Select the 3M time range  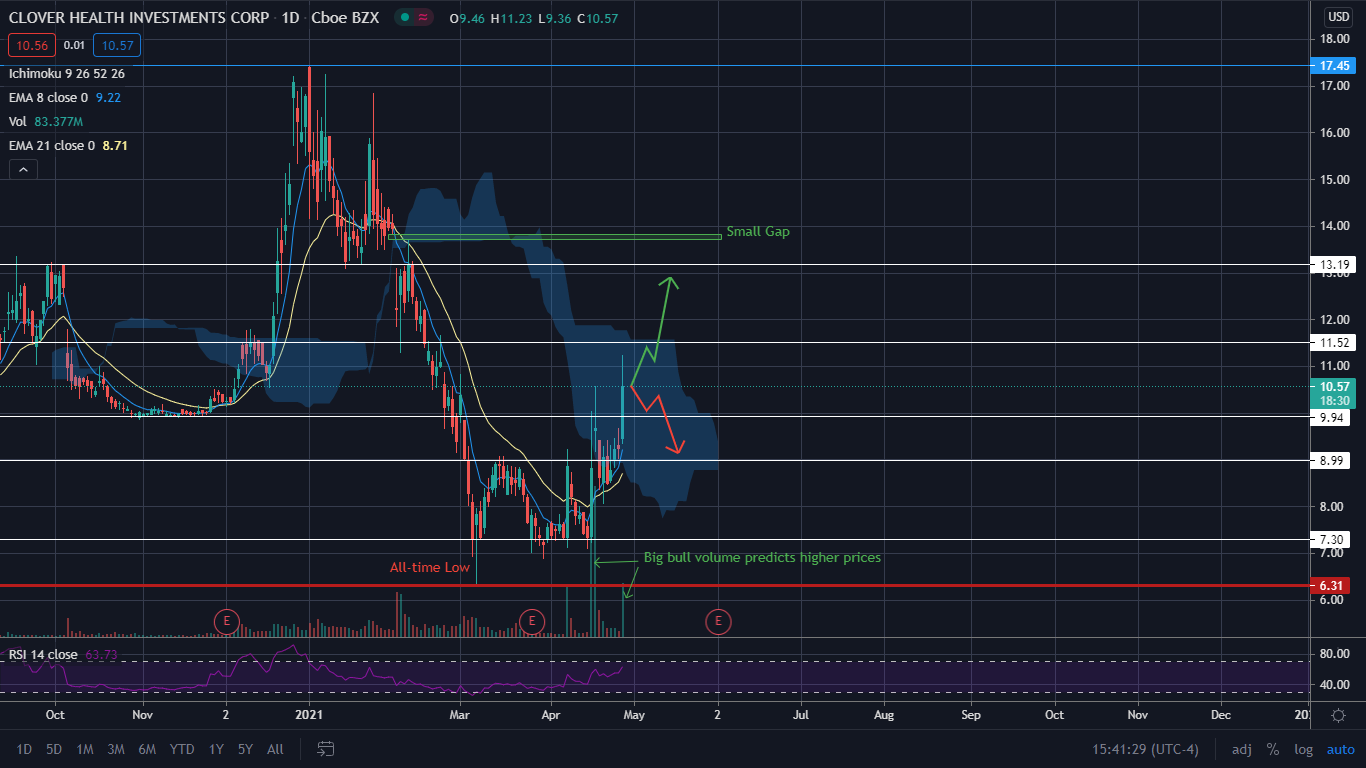pos(116,749)
